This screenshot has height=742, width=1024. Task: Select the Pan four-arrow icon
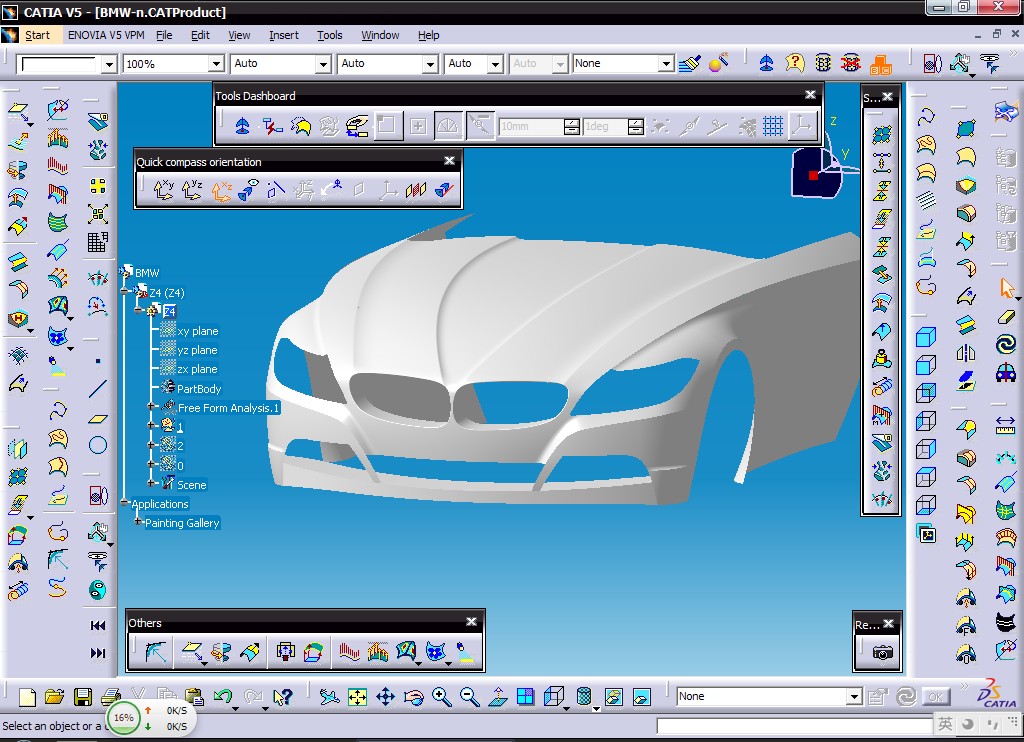[385, 697]
